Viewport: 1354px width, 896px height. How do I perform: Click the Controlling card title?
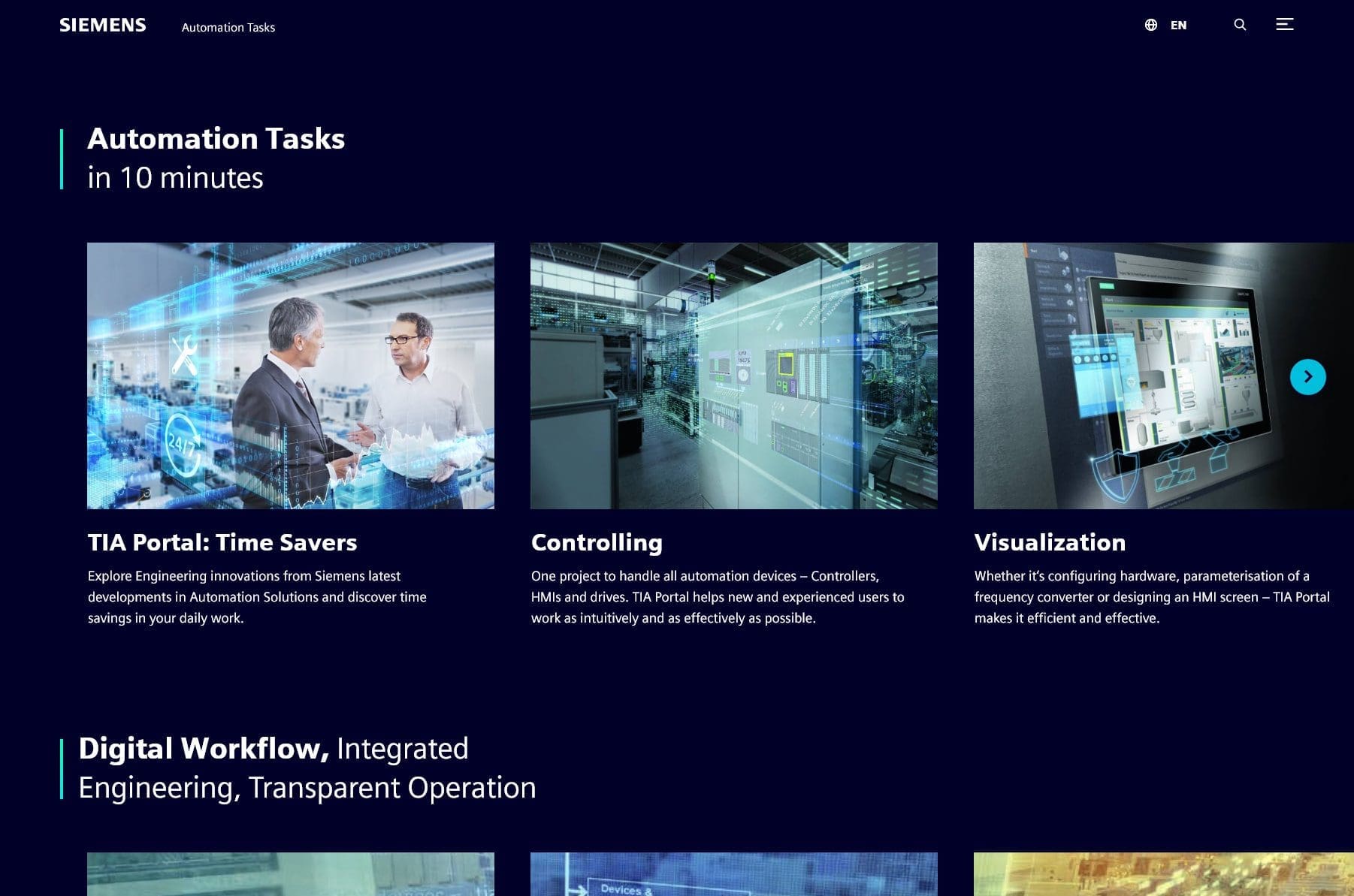click(x=597, y=542)
